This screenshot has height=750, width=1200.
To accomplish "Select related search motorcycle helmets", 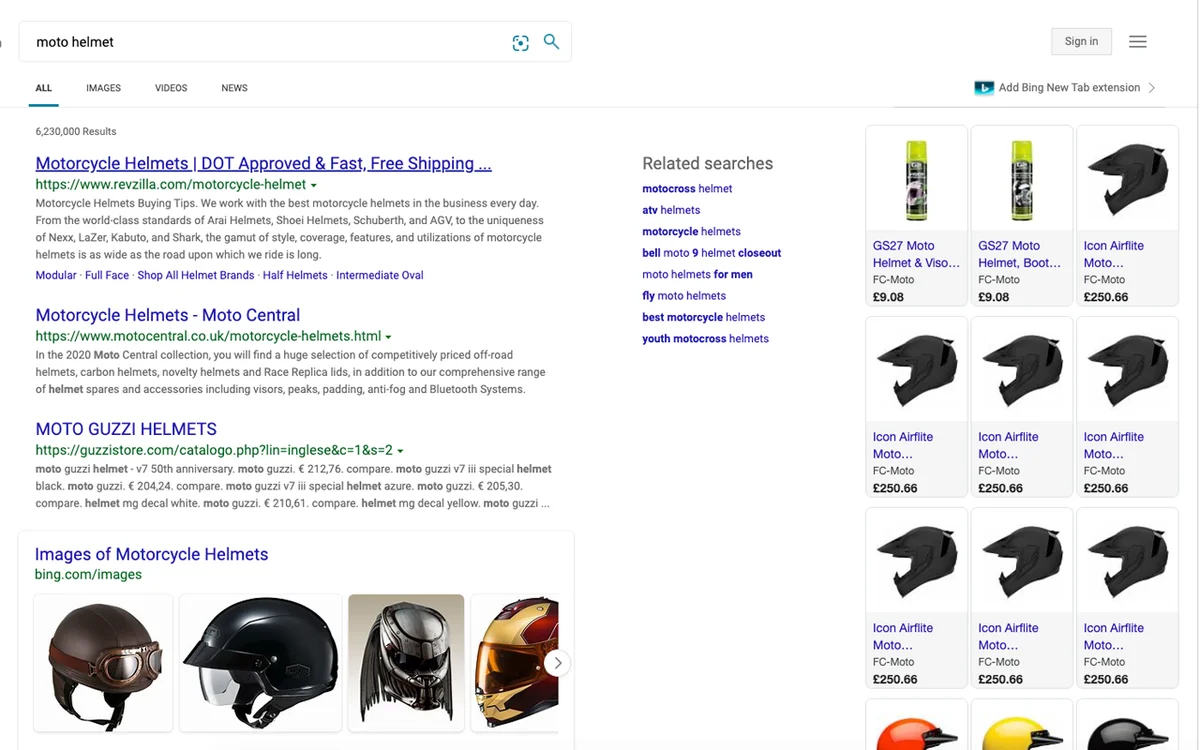I will pyautogui.click(x=691, y=231).
